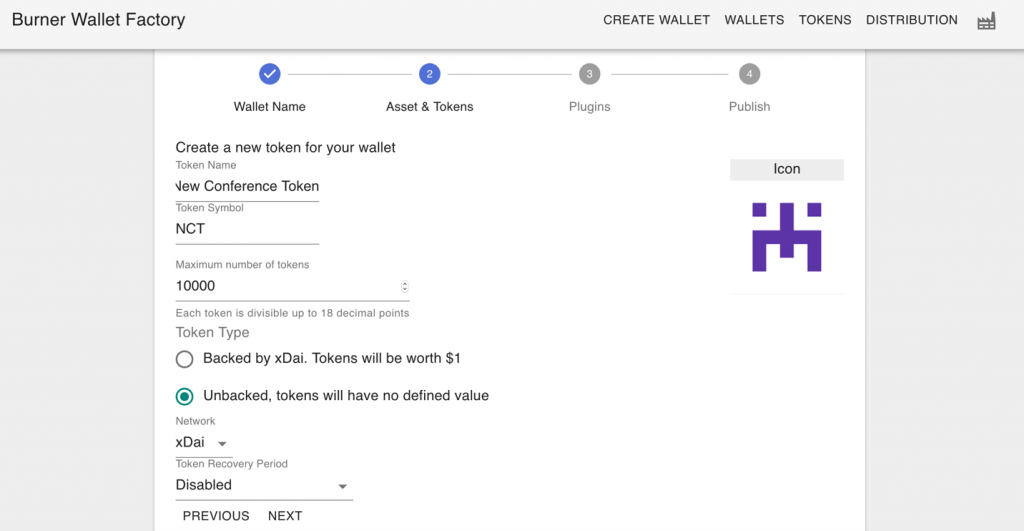Open the Network xDai dropdown
Screen dimensions: 1024x531
coord(204,443)
